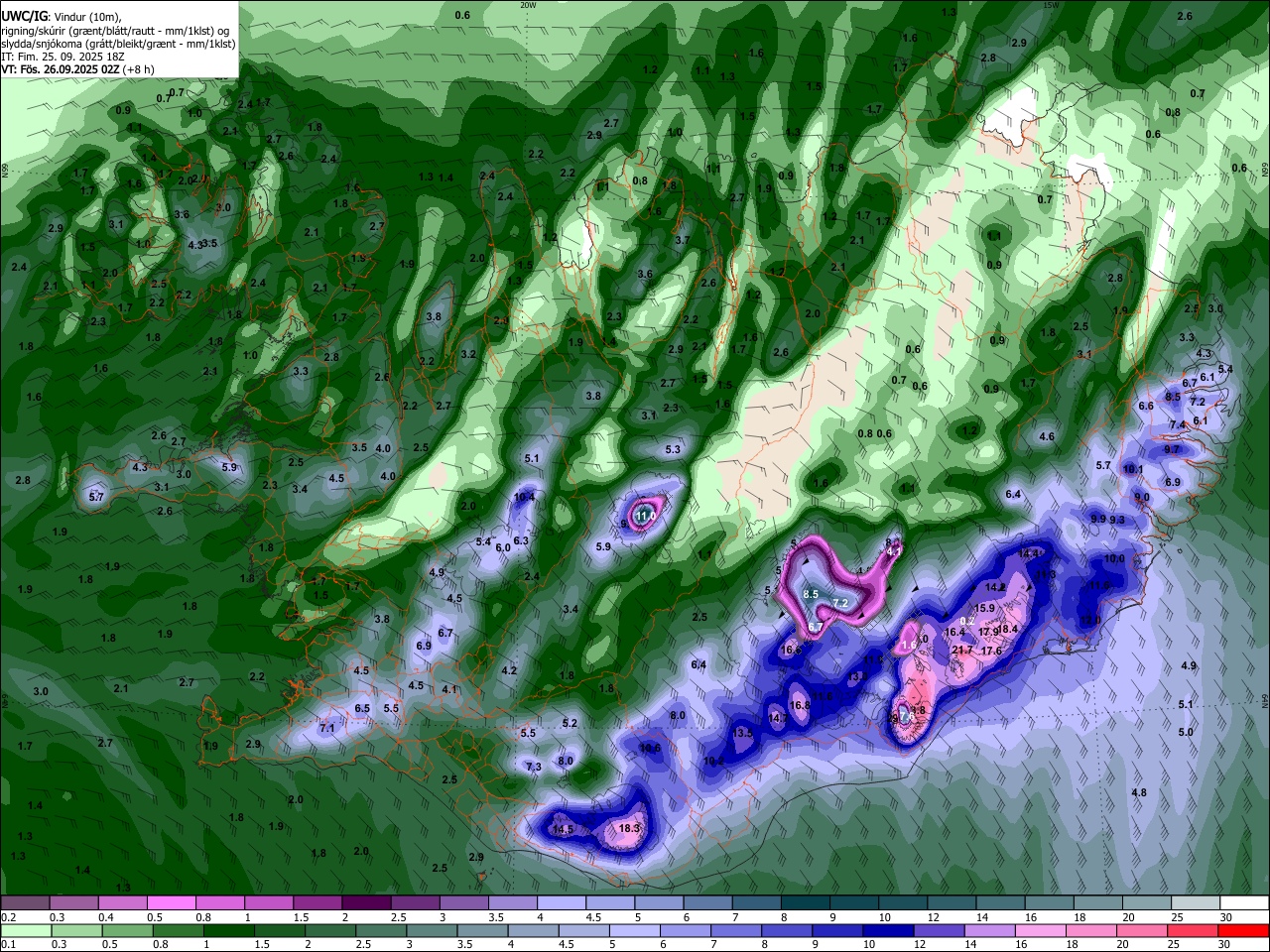Select the darkest purple 2 swatch in top legend row
The image size is (1270, 952).
(366, 902)
